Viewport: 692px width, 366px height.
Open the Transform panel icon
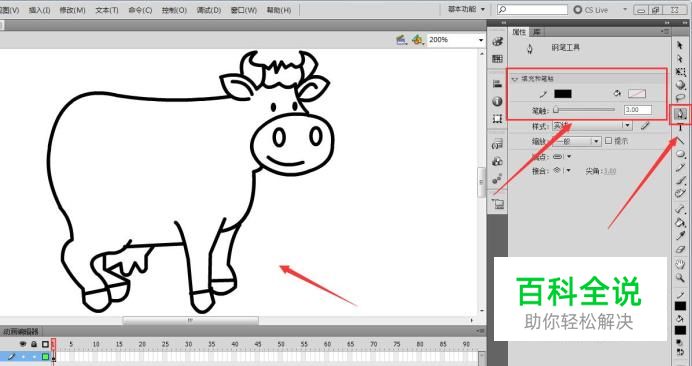(x=497, y=118)
